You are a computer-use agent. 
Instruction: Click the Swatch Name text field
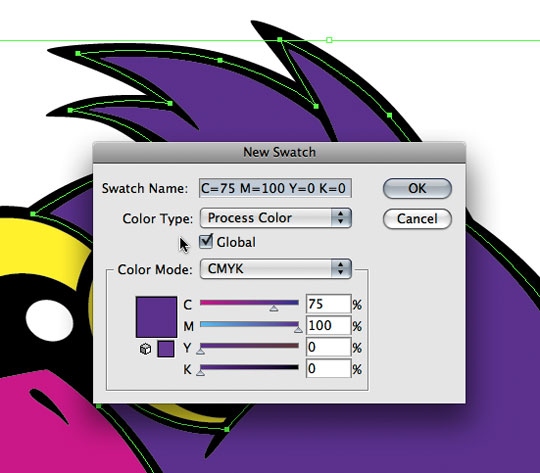[275, 188]
